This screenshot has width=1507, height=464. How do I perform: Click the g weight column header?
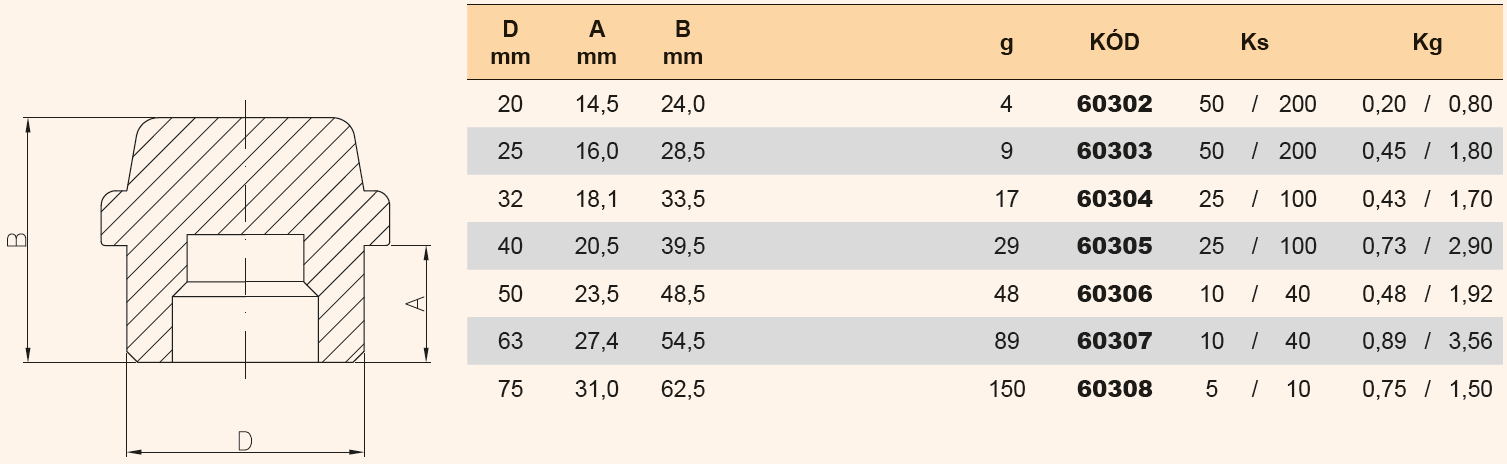click(1006, 43)
